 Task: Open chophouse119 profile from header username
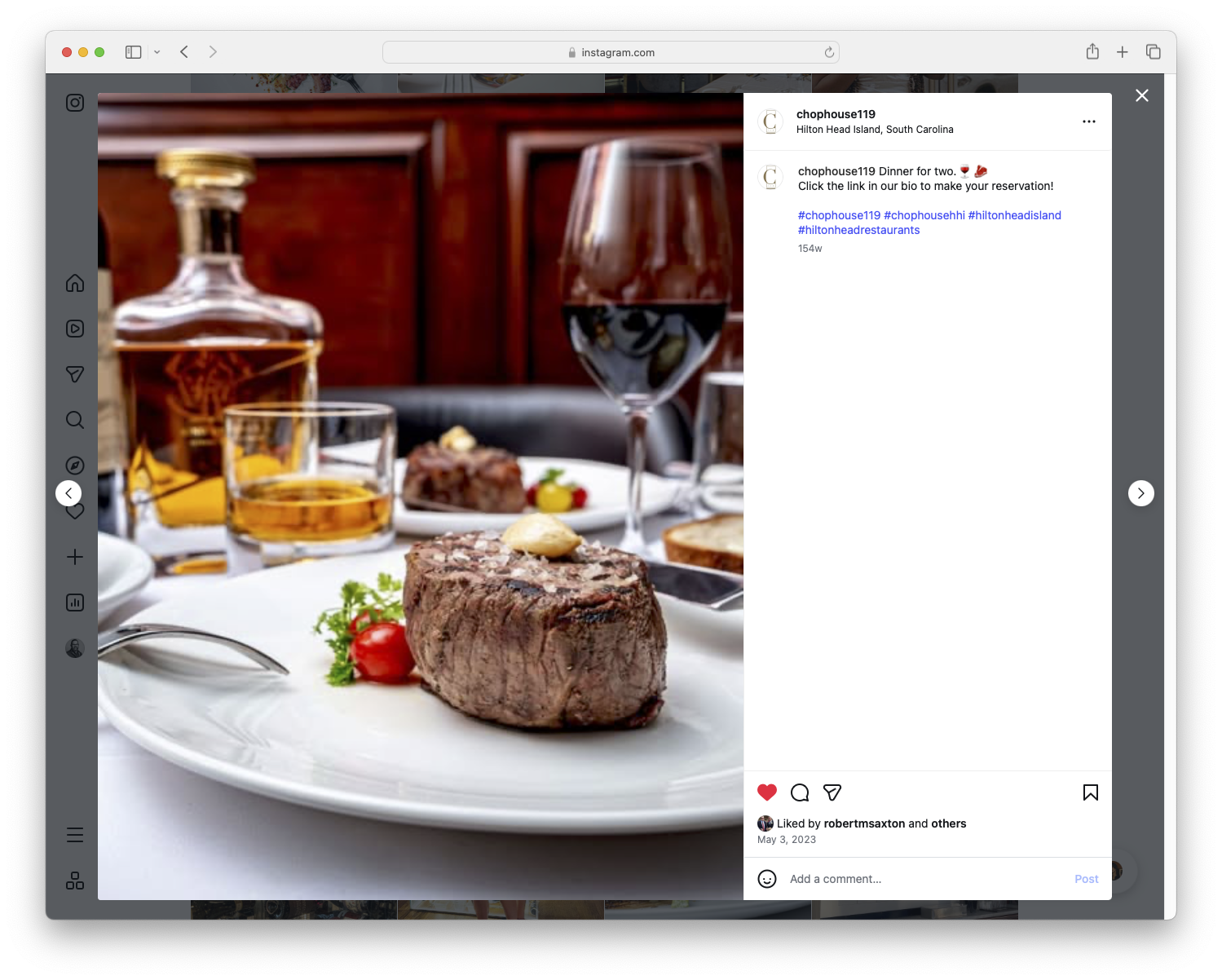point(836,114)
